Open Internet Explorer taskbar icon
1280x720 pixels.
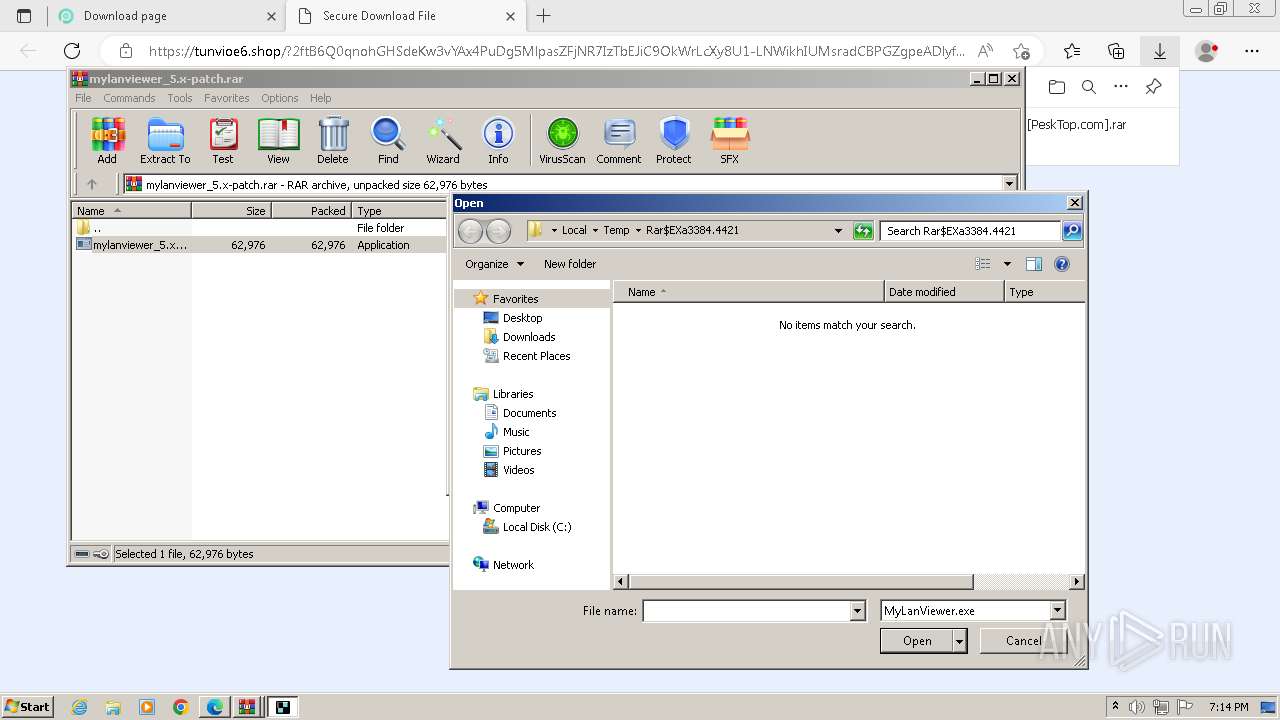click(80, 707)
